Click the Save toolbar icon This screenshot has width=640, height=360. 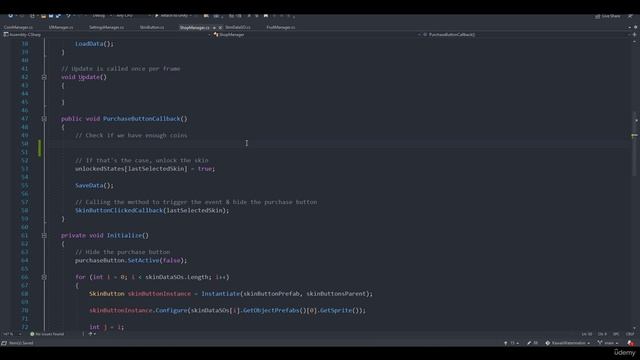point(51,16)
